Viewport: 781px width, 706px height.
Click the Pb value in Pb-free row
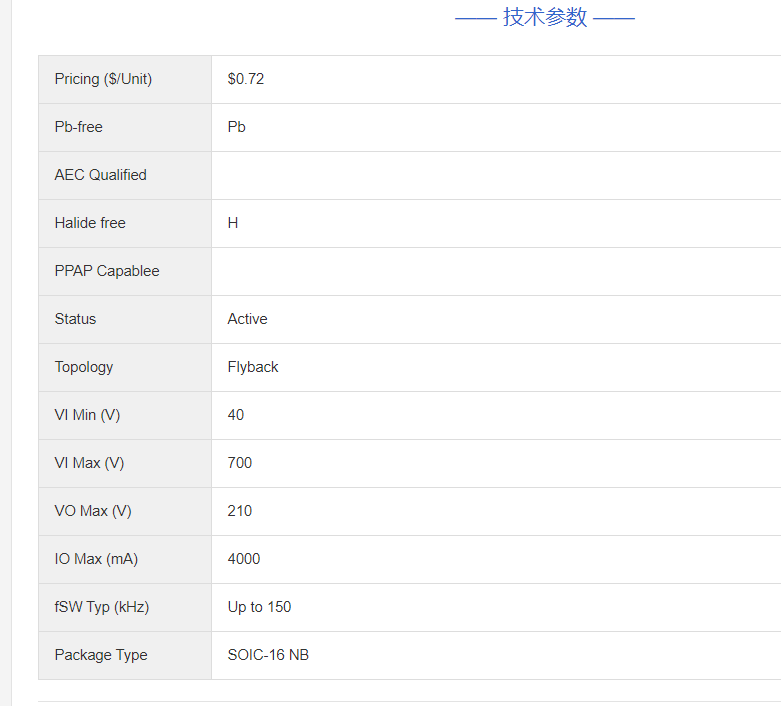tap(237, 127)
